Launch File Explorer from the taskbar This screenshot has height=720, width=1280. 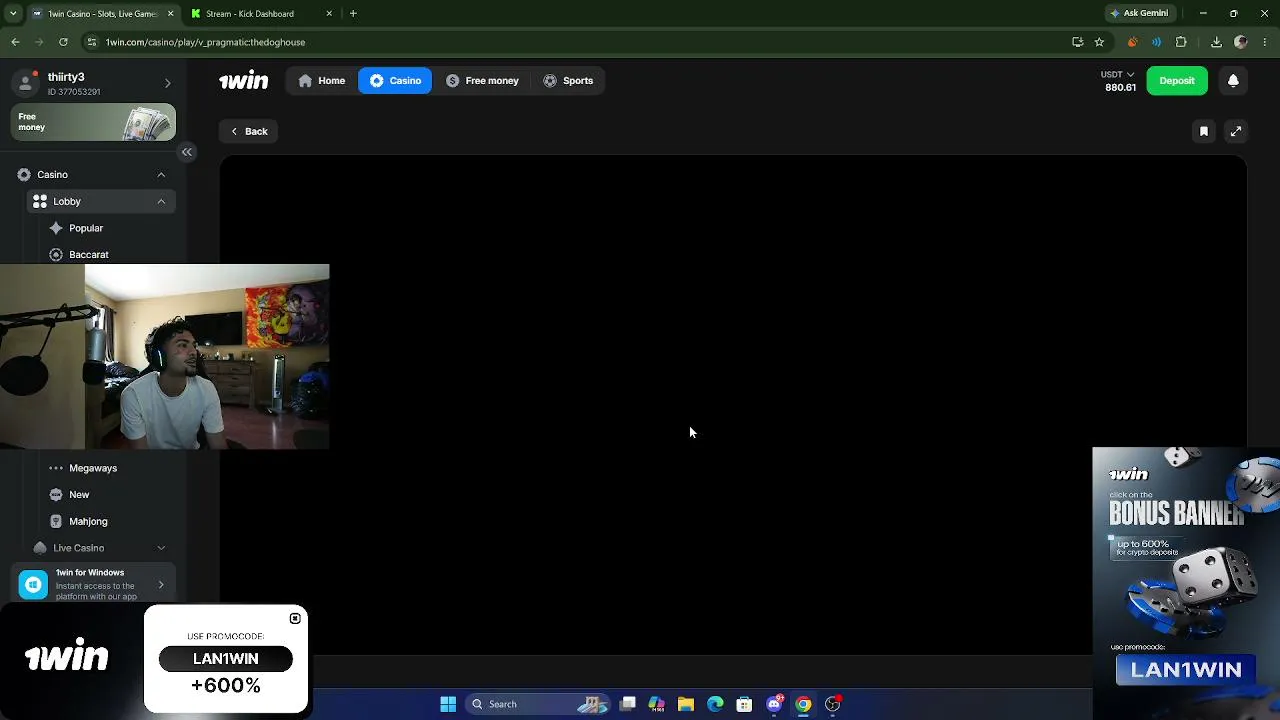tap(686, 704)
